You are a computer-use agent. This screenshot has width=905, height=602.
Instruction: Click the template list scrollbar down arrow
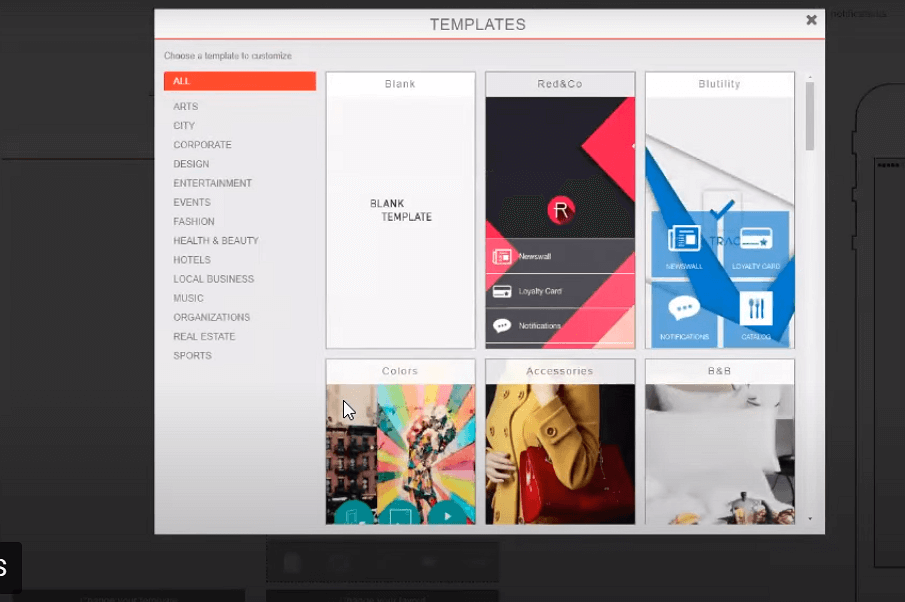click(x=810, y=519)
